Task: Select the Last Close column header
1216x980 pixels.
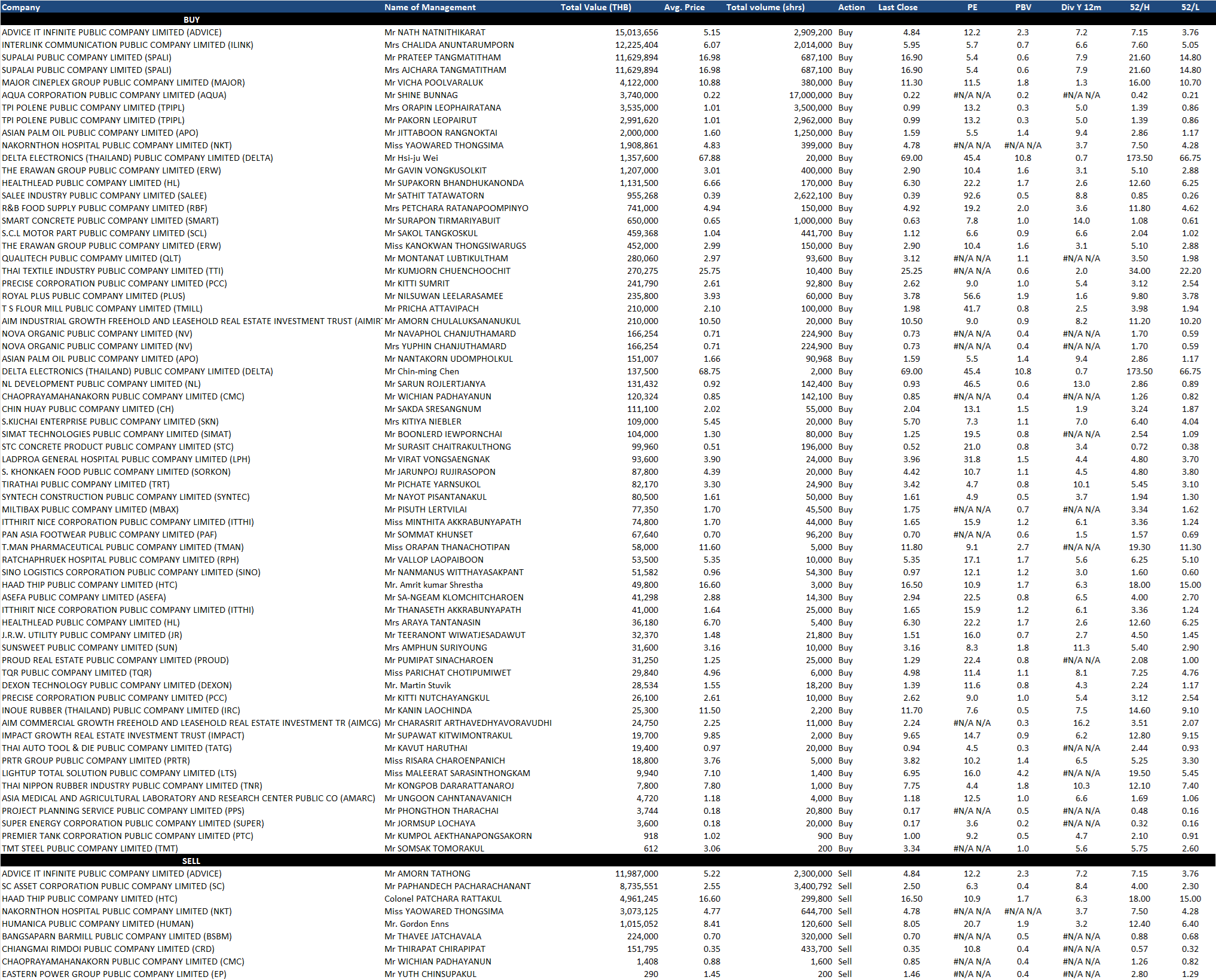Action: pos(897,7)
